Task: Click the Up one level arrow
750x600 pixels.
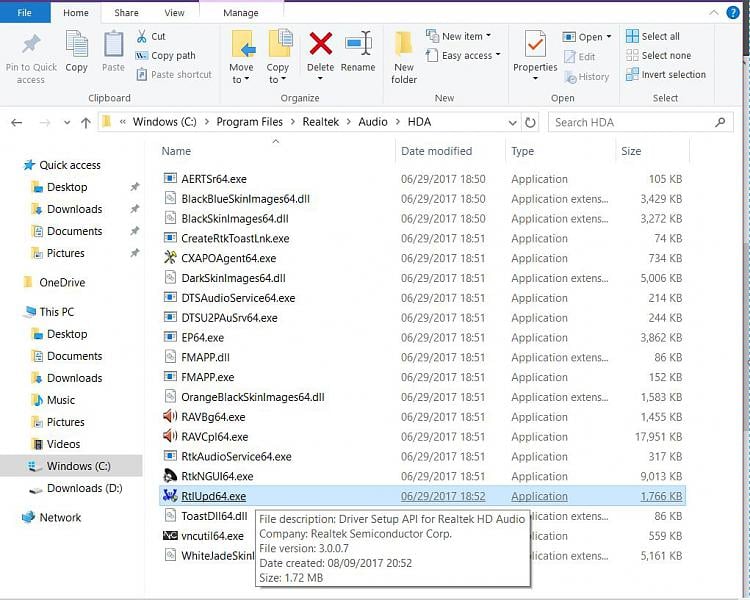Action: (86, 123)
